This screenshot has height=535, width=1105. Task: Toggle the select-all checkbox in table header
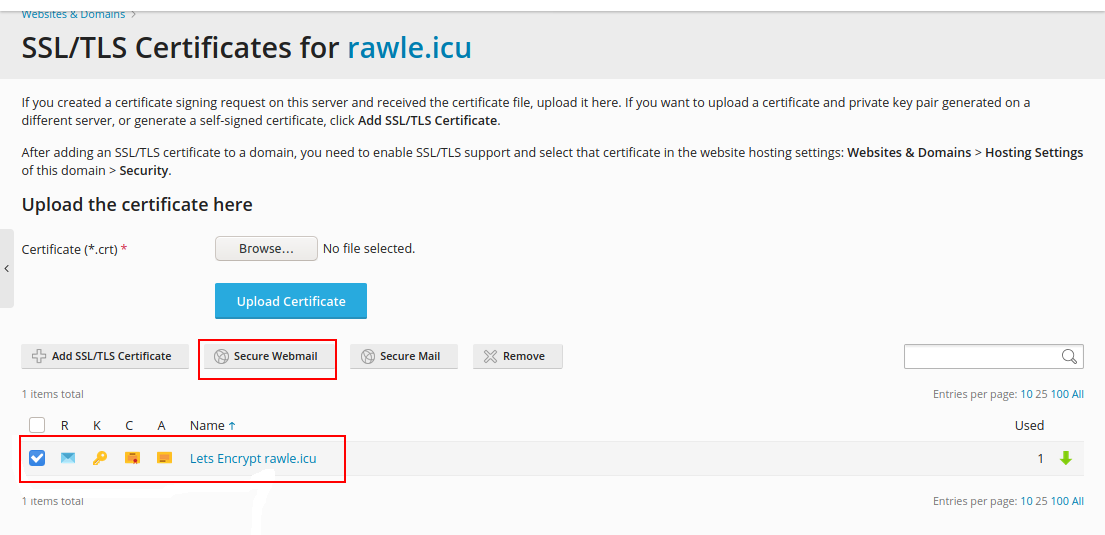(x=37, y=425)
